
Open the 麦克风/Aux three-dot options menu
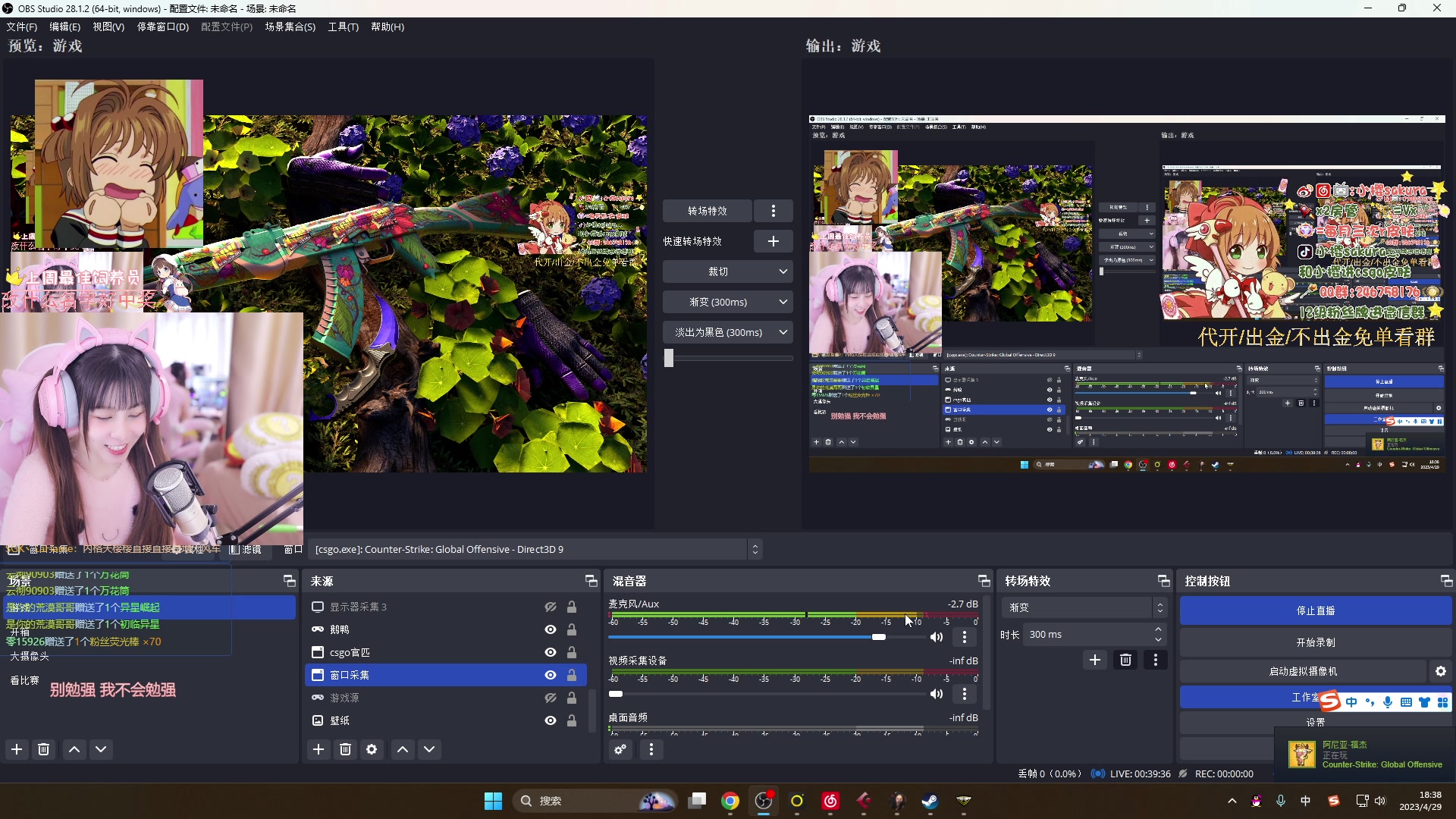pos(965,637)
